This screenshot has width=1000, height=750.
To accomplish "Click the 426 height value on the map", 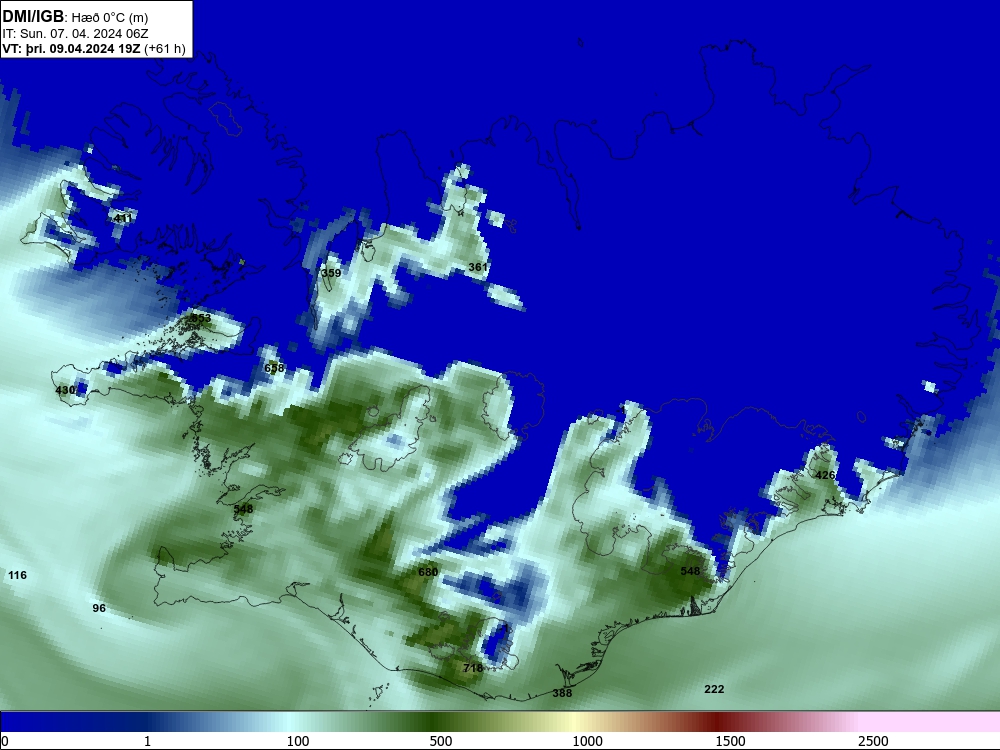I will pos(825,475).
